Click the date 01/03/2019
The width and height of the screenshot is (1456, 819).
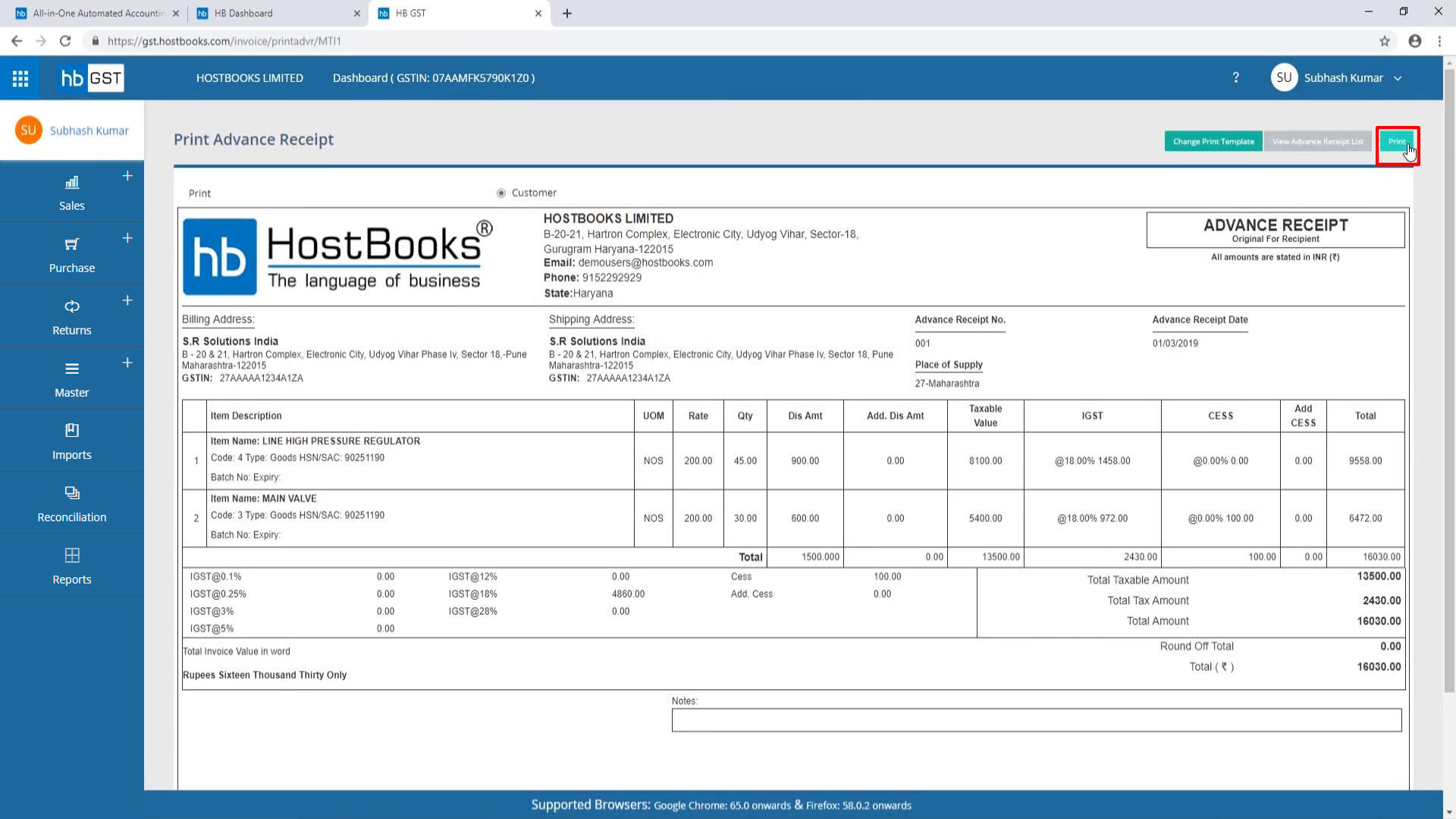pyautogui.click(x=1175, y=344)
